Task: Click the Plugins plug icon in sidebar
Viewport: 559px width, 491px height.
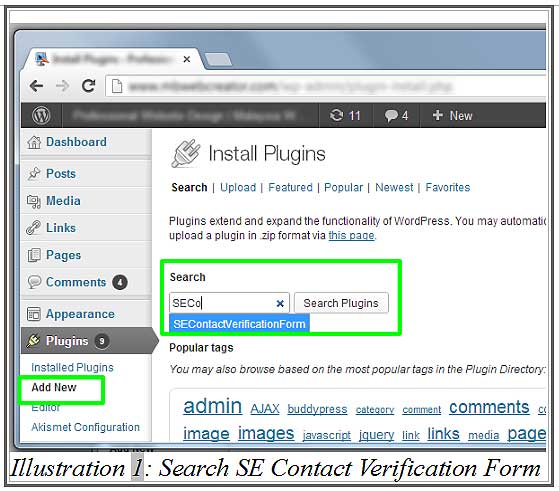Action: (33, 341)
